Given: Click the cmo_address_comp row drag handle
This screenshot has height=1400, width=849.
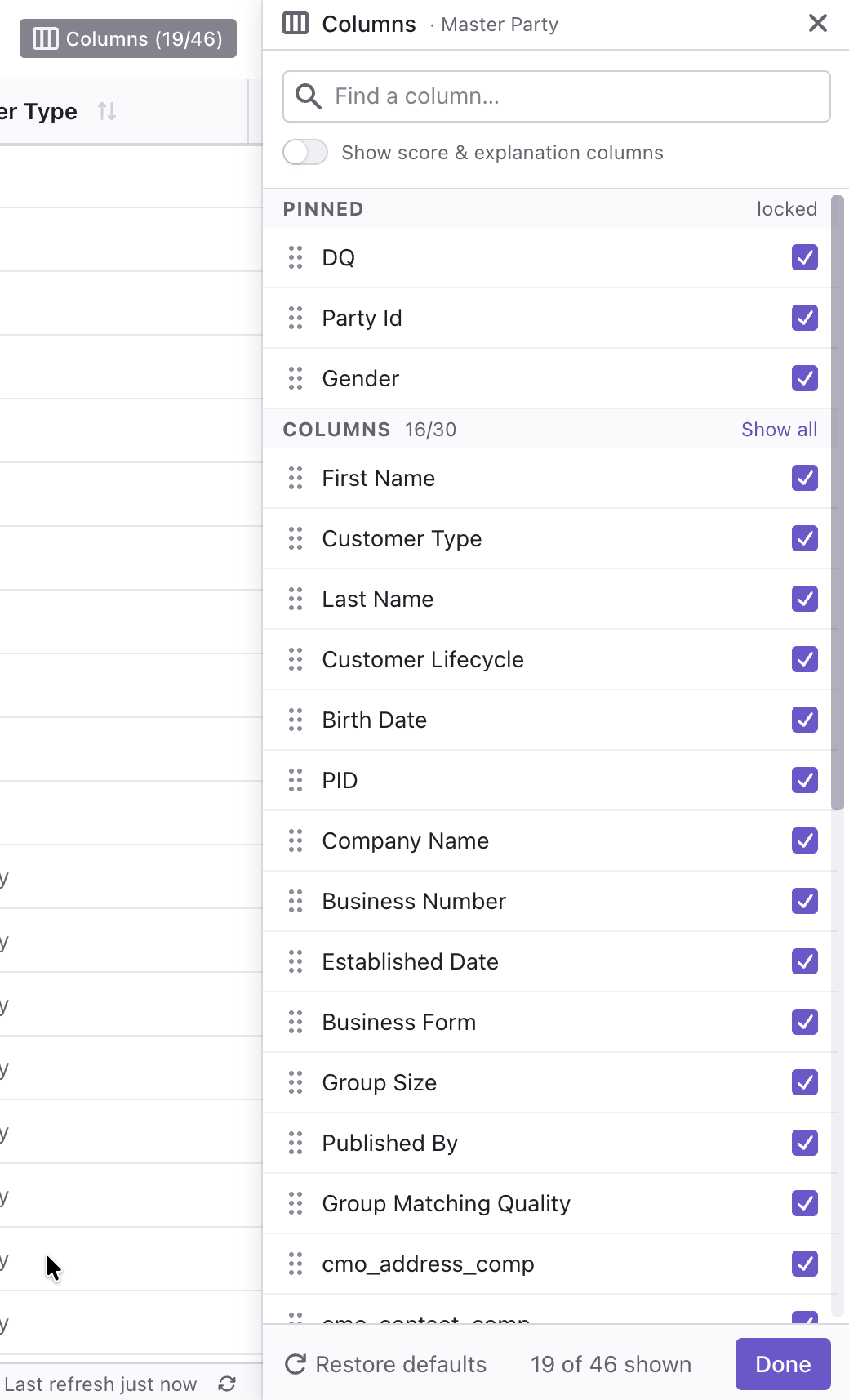Looking at the screenshot, I should (296, 1264).
